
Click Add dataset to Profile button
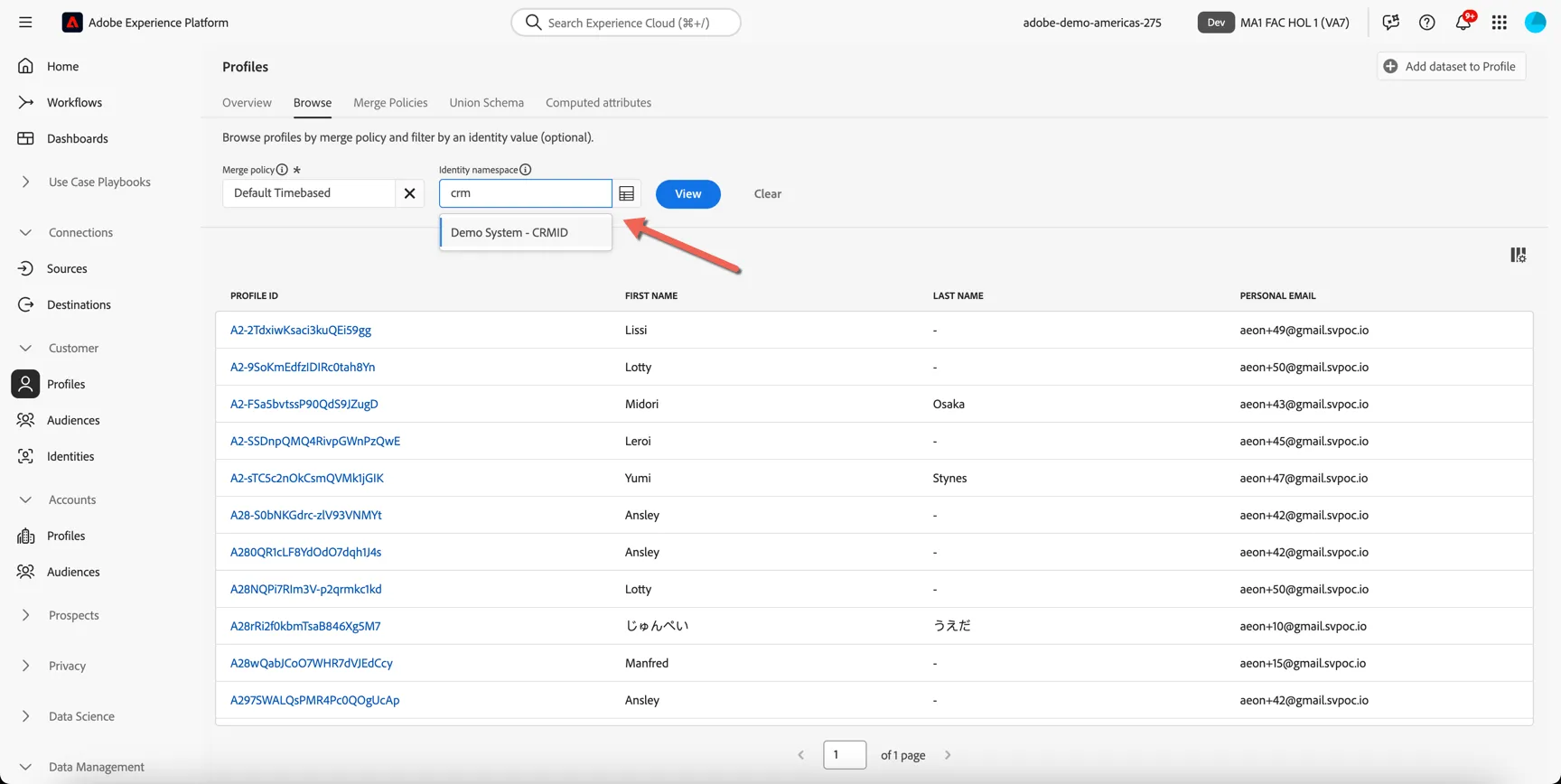click(1451, 66)
